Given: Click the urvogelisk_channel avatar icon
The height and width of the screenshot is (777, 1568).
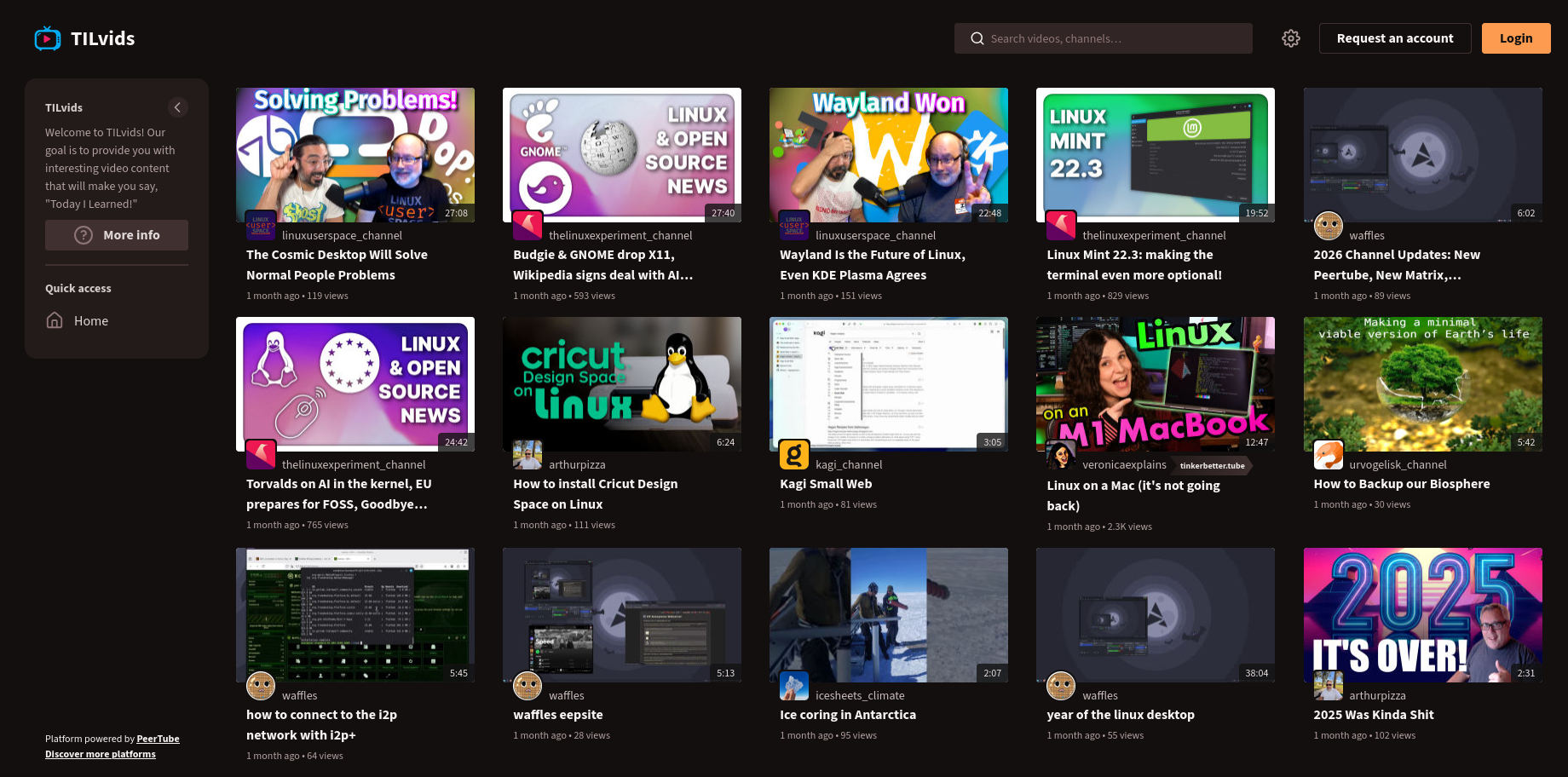Looking at the screenshot, I should (1328, 455).
